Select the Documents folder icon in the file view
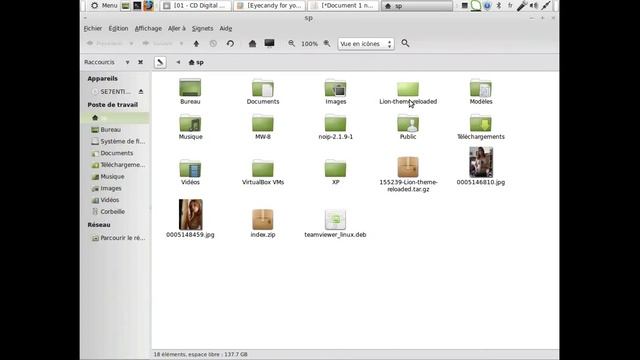640x360 pixels. click(263, 88)
